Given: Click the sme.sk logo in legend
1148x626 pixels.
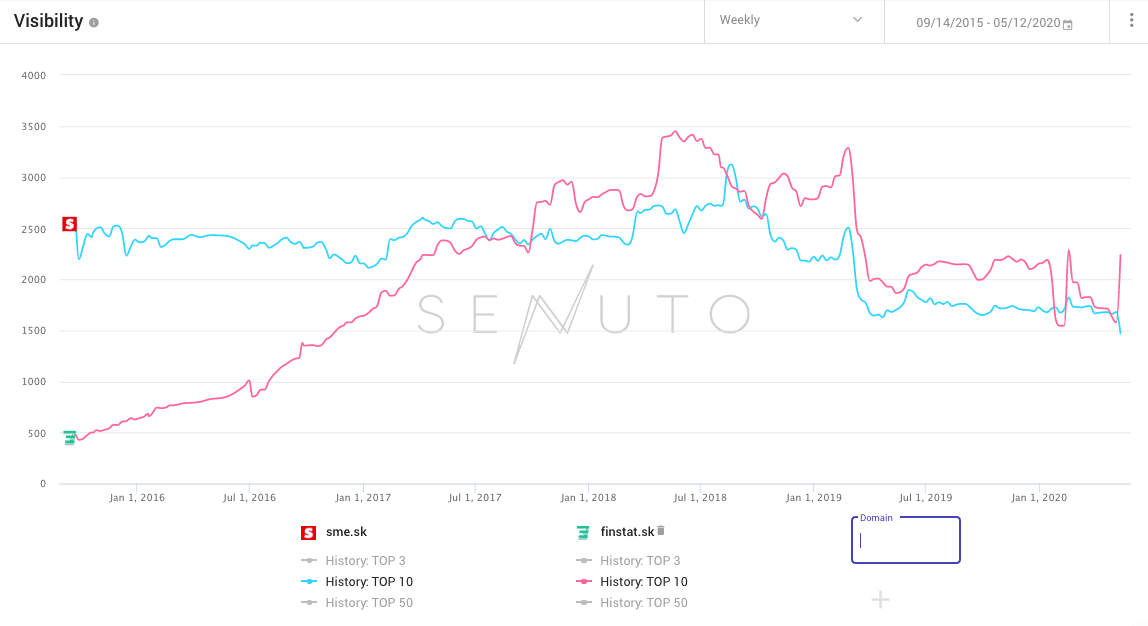Looking at the screenshot, I should coord(308,532).
